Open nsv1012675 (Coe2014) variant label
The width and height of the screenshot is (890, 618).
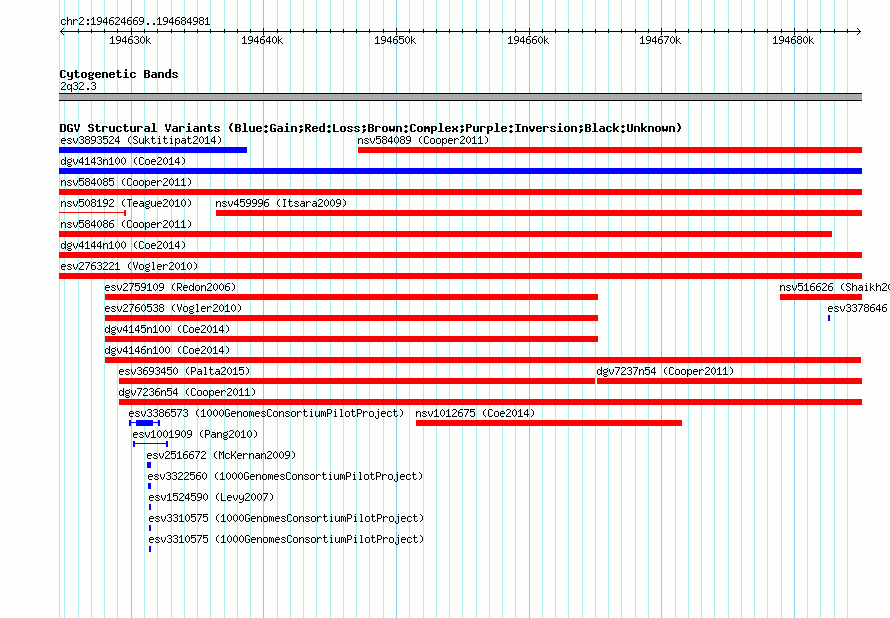pos(475,413)
